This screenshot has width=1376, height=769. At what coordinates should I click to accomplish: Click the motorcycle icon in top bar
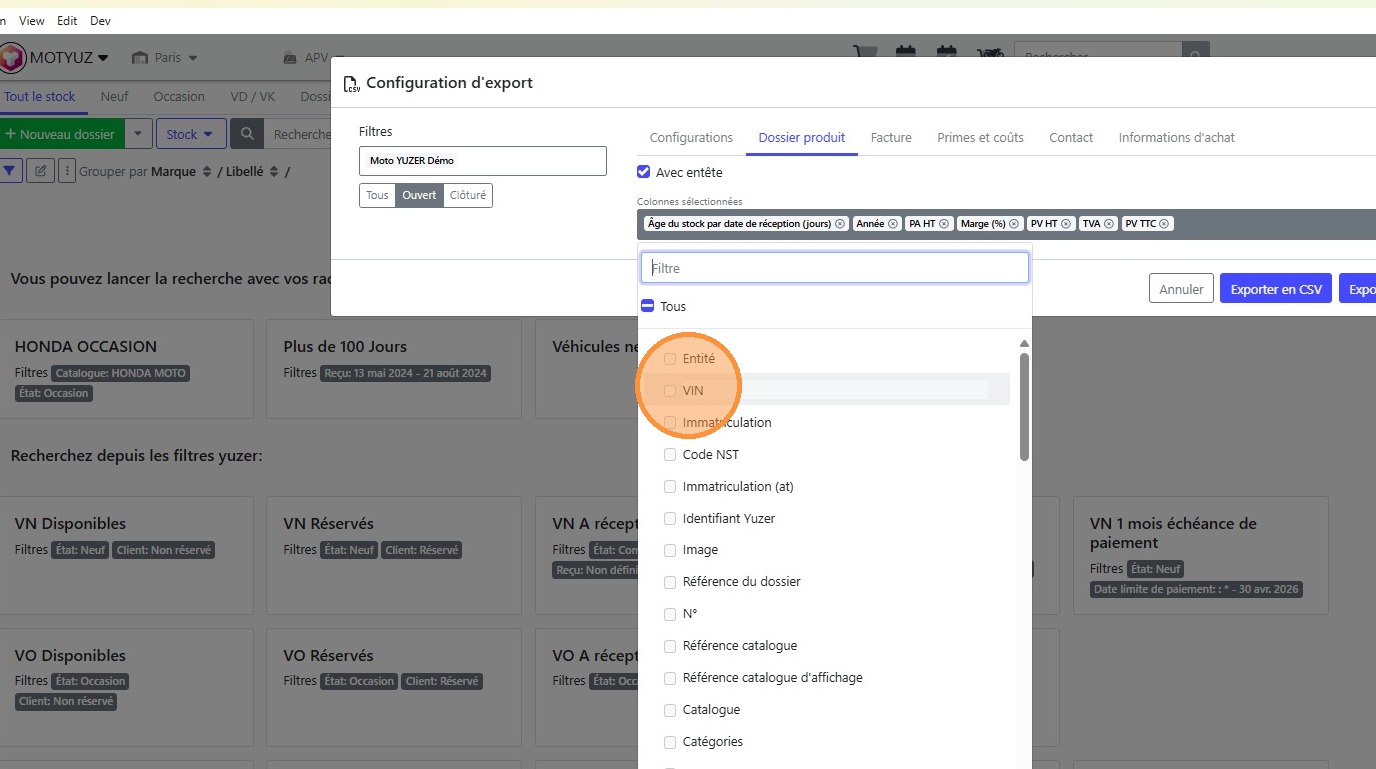pos(989,52)
